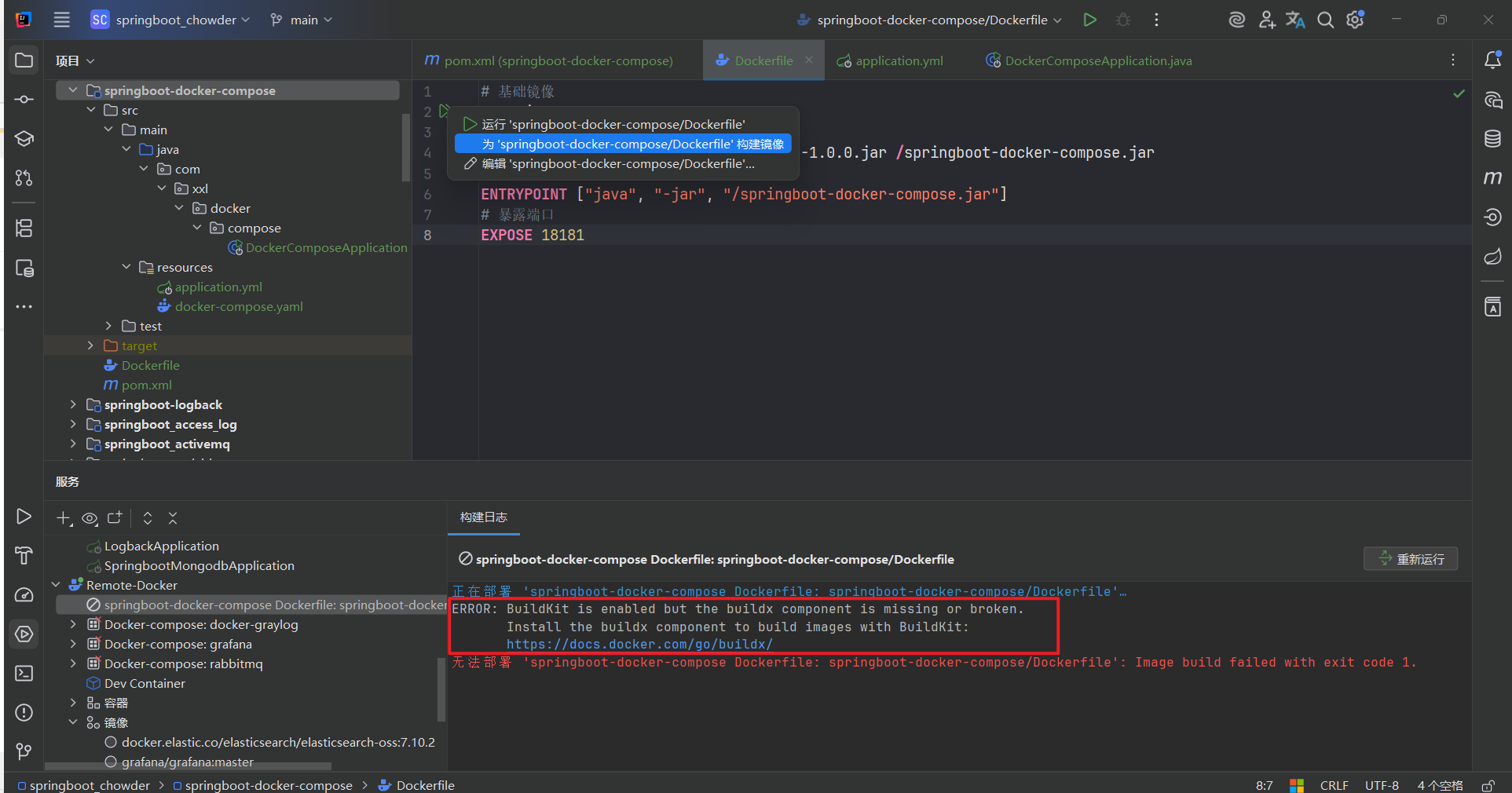Open the project view dropdown labeled 项目
Viewport: 1512px width, 793px height.
(x=75, y=60)
